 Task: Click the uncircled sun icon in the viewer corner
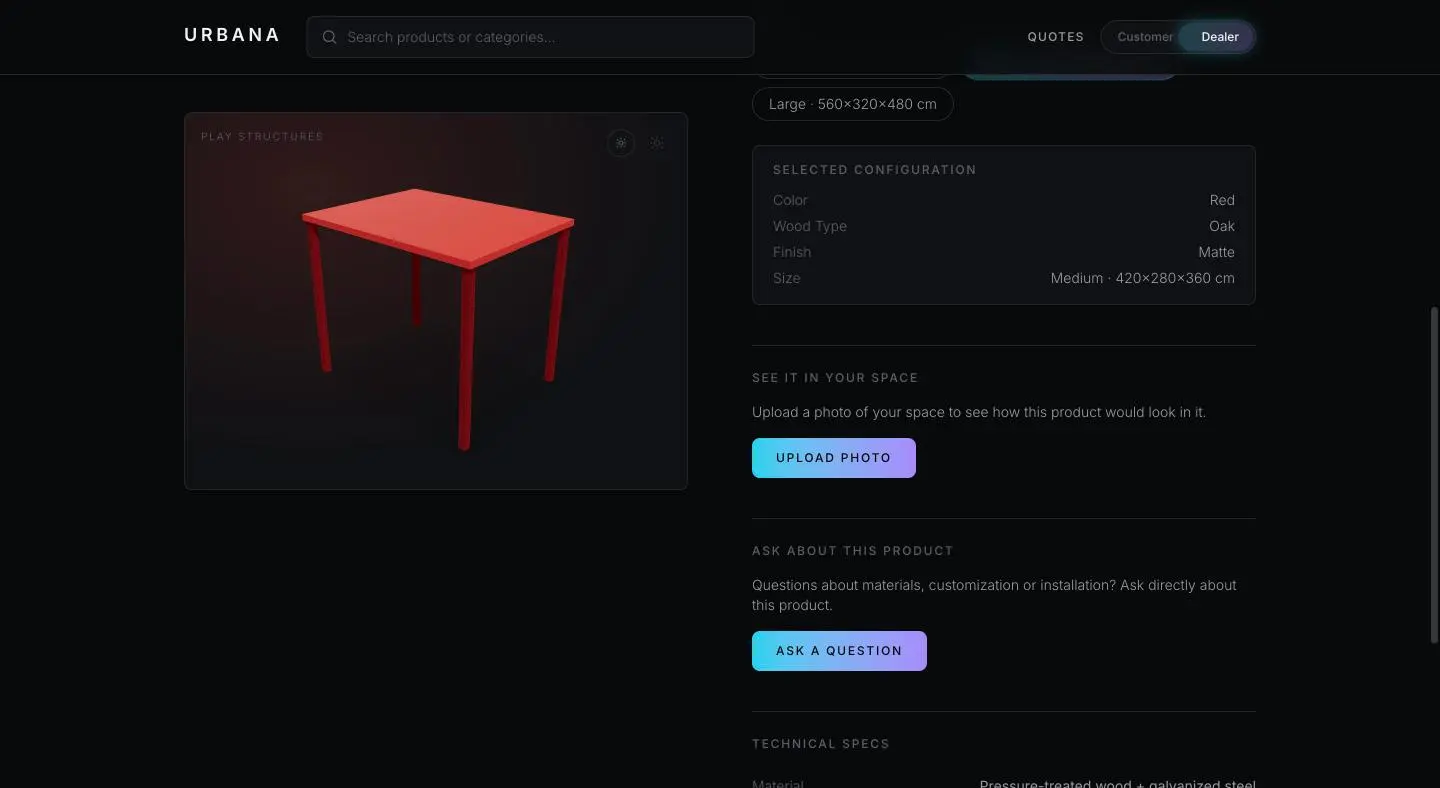(x=657, y=143)
